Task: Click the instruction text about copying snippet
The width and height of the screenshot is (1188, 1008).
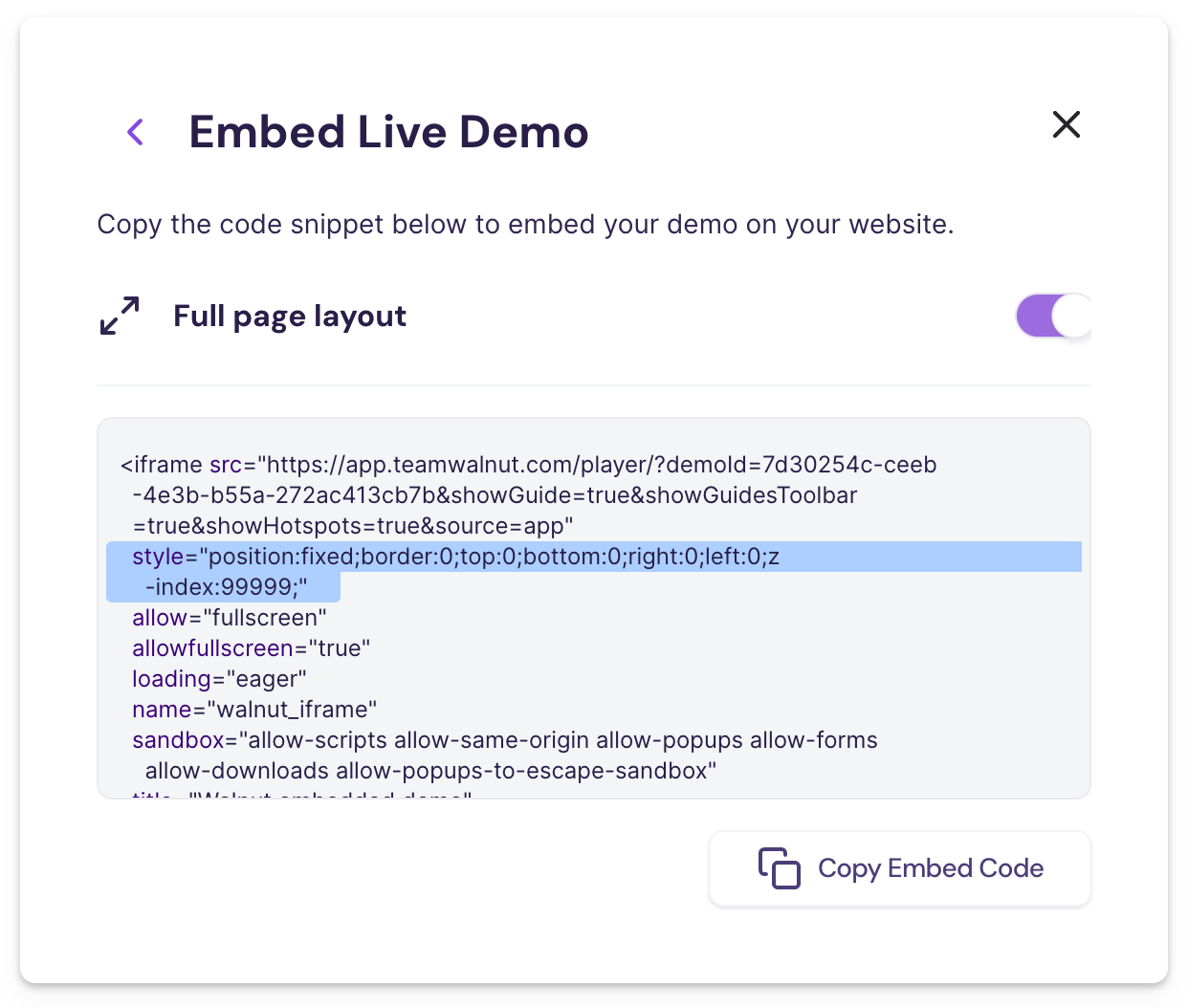Action: 525,225
